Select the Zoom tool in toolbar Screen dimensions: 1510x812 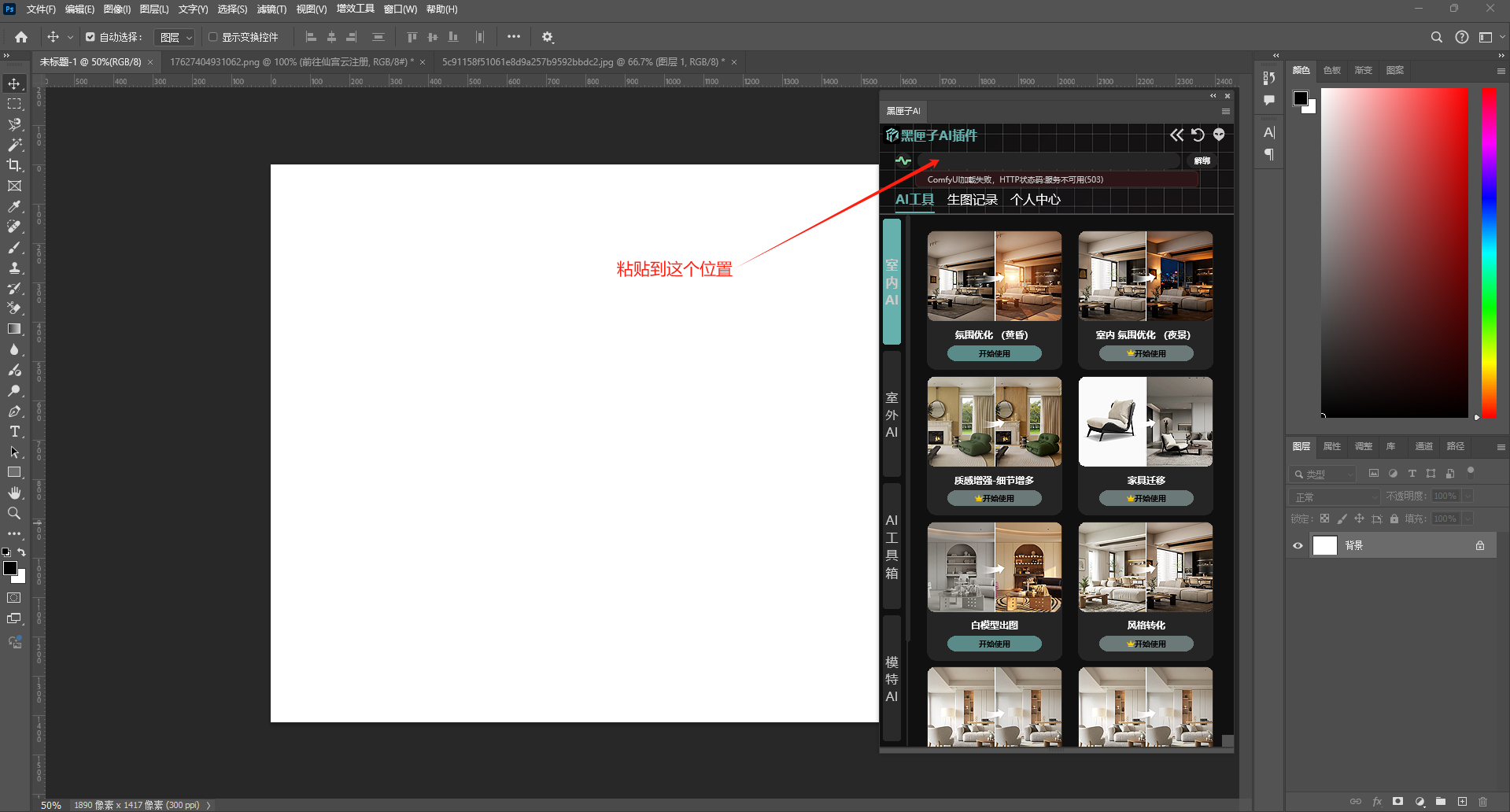pos(14,513)
